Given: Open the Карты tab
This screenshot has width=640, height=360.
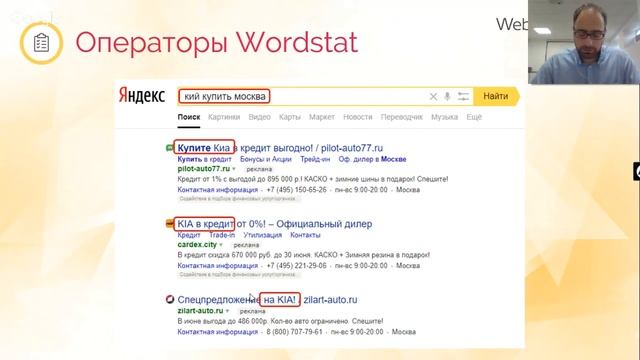Looking at the screenshot, I should tap(290, 117).
